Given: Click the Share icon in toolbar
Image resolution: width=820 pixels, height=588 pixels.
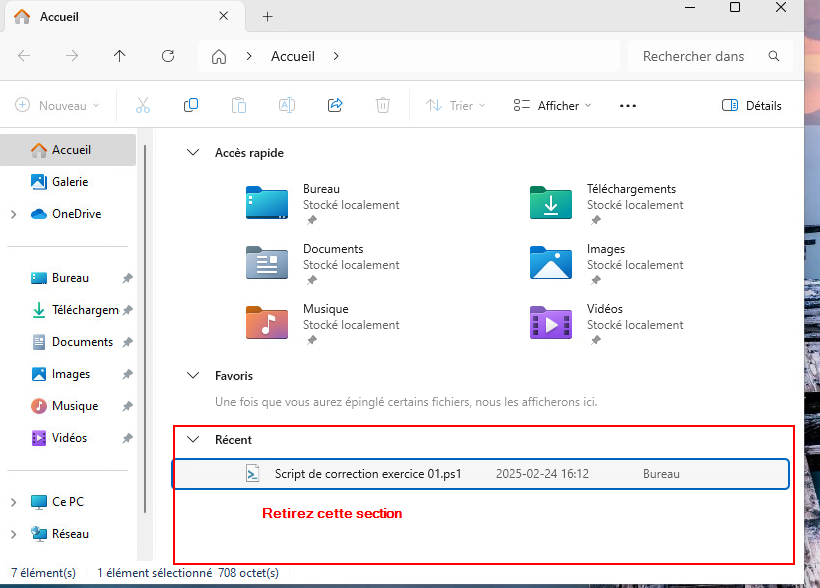Looking at the screenshot, I should tap(335, 106).
